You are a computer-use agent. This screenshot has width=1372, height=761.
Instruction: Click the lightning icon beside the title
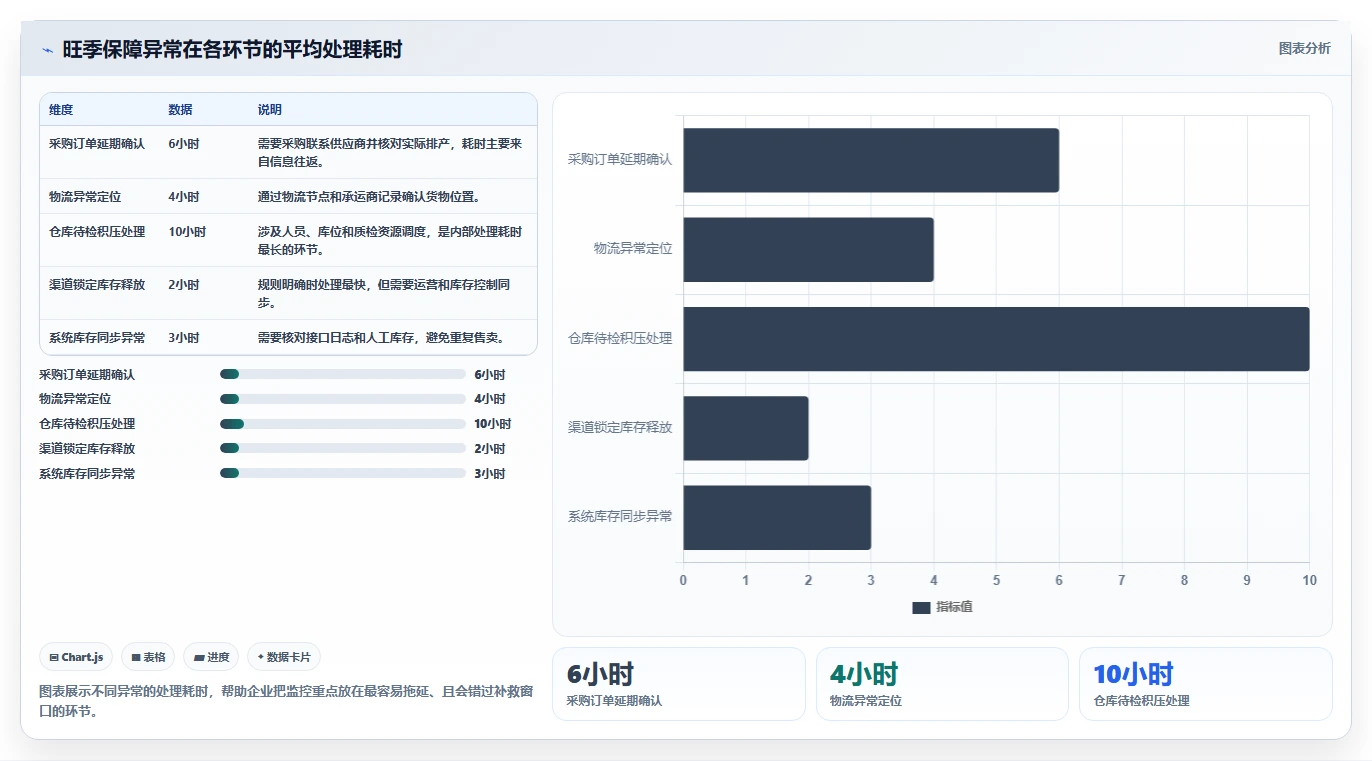(x=47, y=50)
